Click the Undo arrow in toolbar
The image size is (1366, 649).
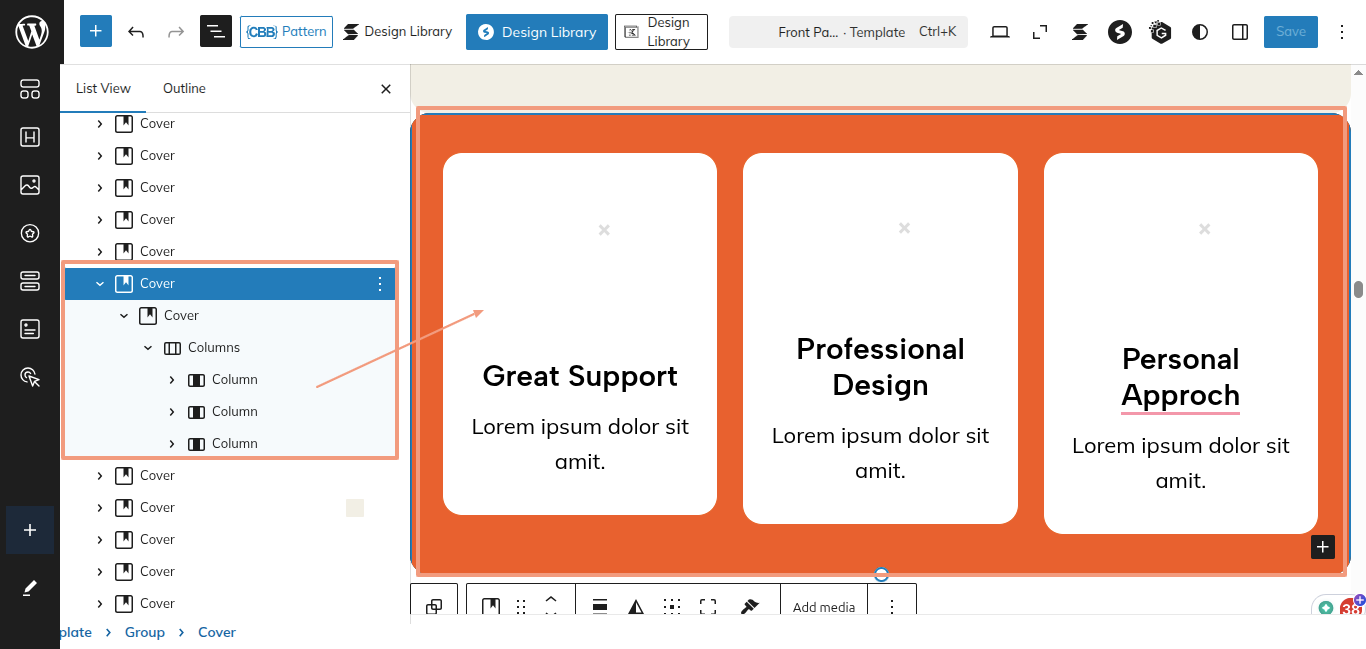pos(136,32)
